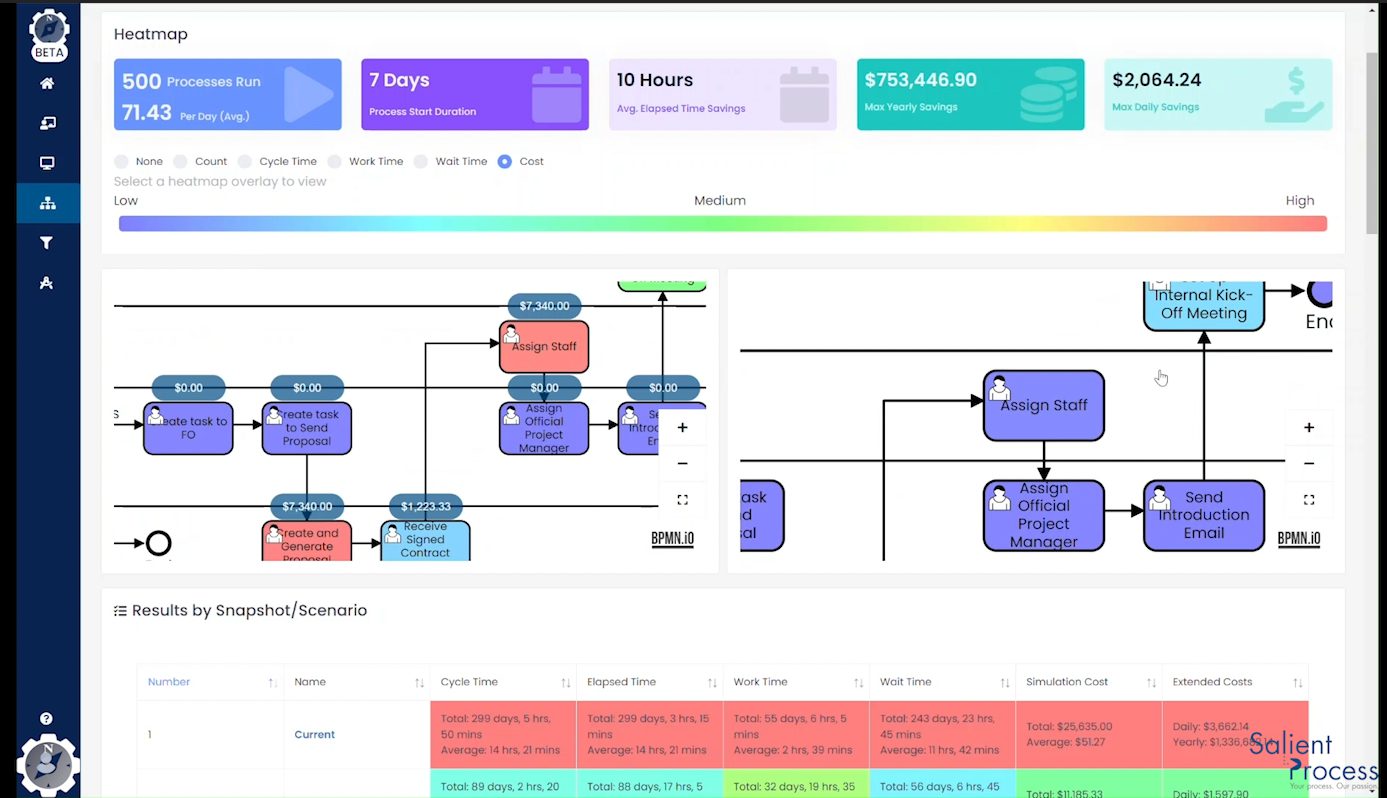The height and width of the screenshot is (798, 1387).
Task: Enable the Count heatmap overlay
Action: pyautogui.click(x=180, y=161)
